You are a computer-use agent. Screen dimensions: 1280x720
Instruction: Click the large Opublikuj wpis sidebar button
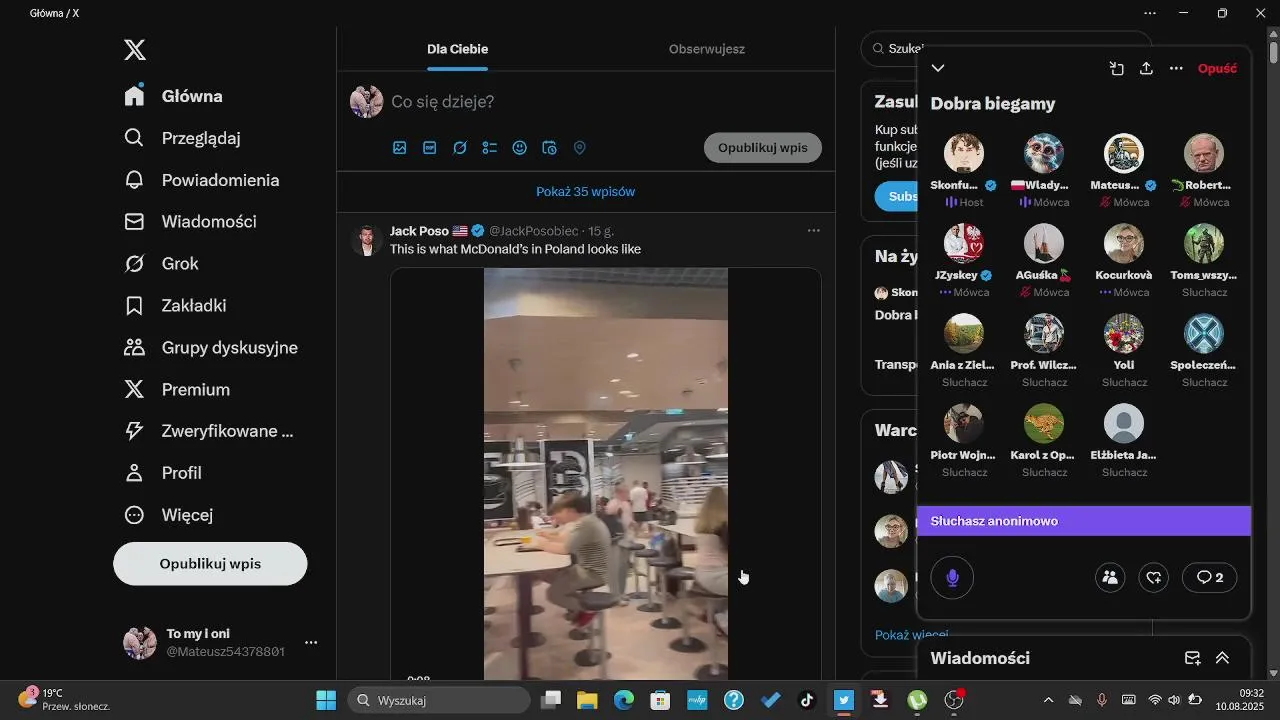pyautogui.click(x=210, y=564)
